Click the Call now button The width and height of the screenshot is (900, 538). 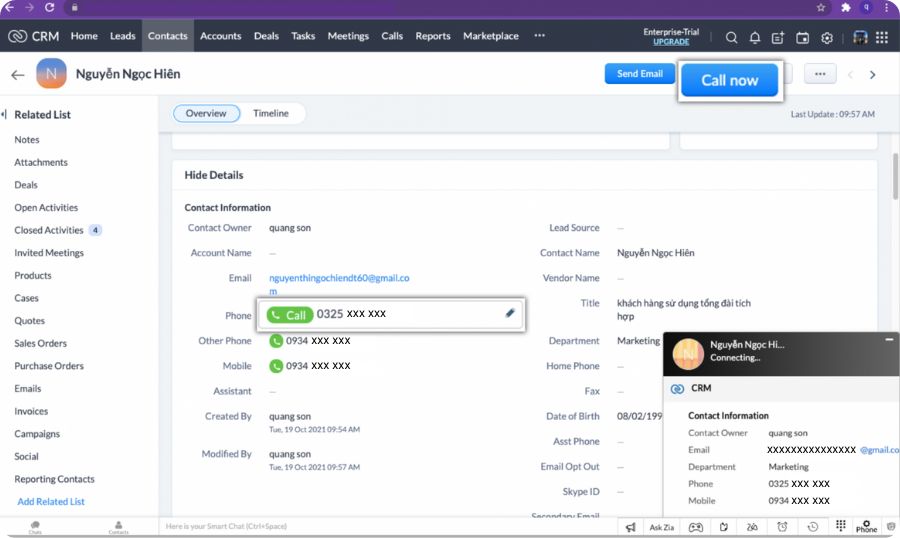[x=729, y=80]
